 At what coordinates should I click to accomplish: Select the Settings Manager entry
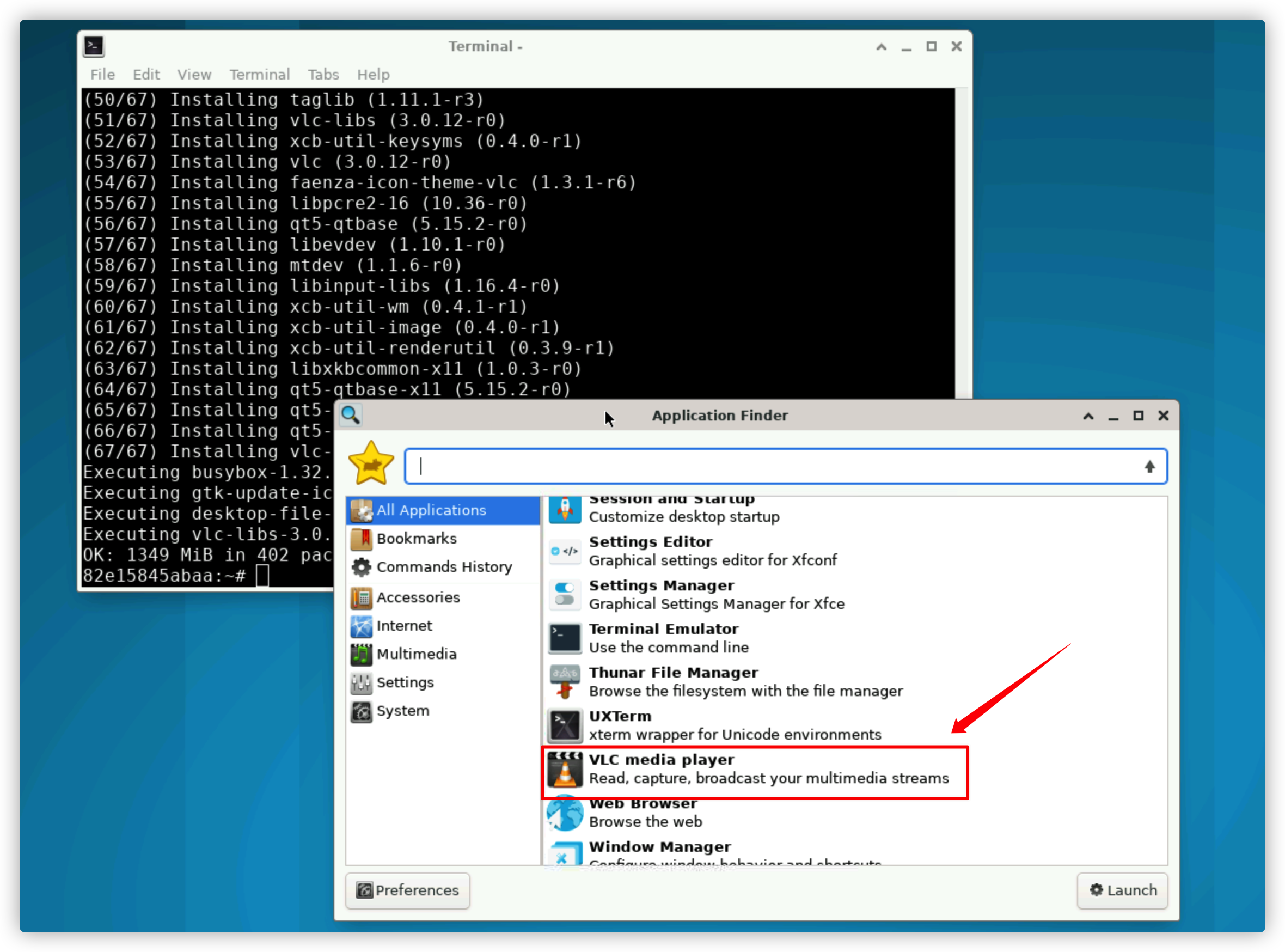coord(661,594)
